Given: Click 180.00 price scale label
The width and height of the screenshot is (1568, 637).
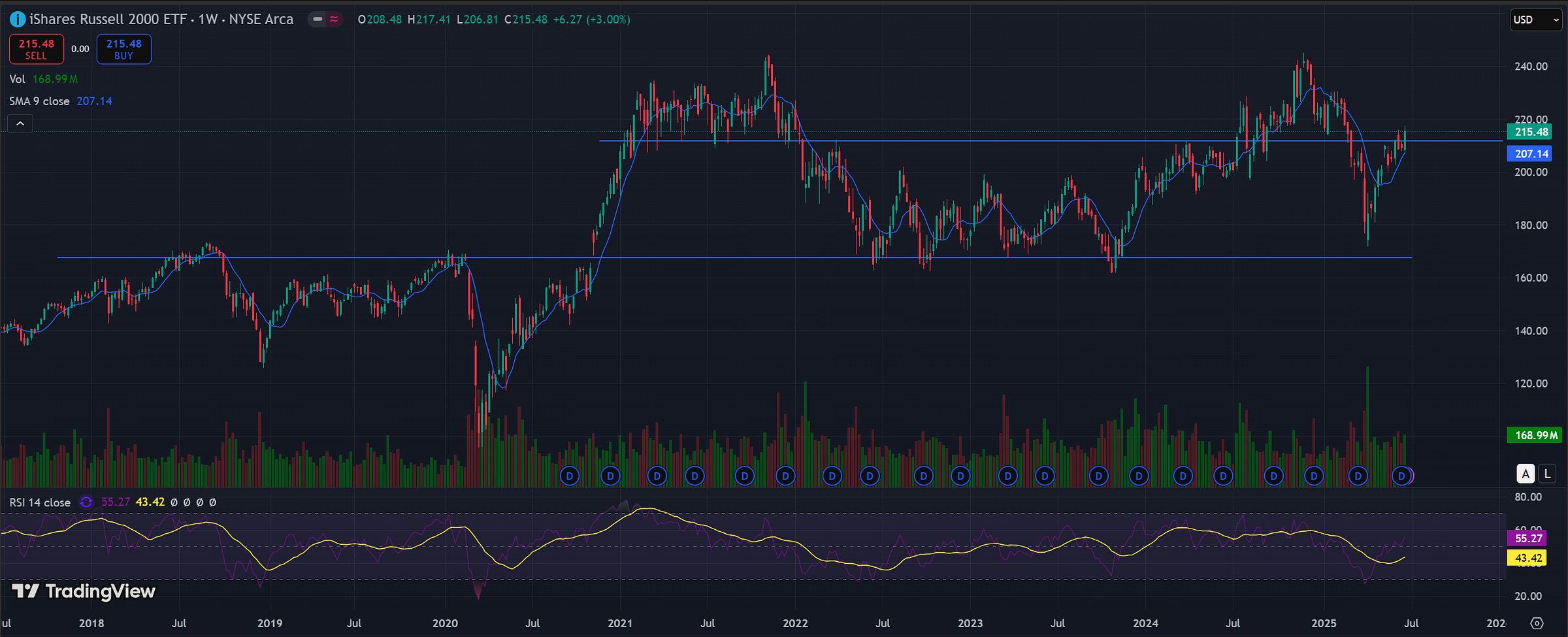Looking at the screenshot, I should [1531, 225].
